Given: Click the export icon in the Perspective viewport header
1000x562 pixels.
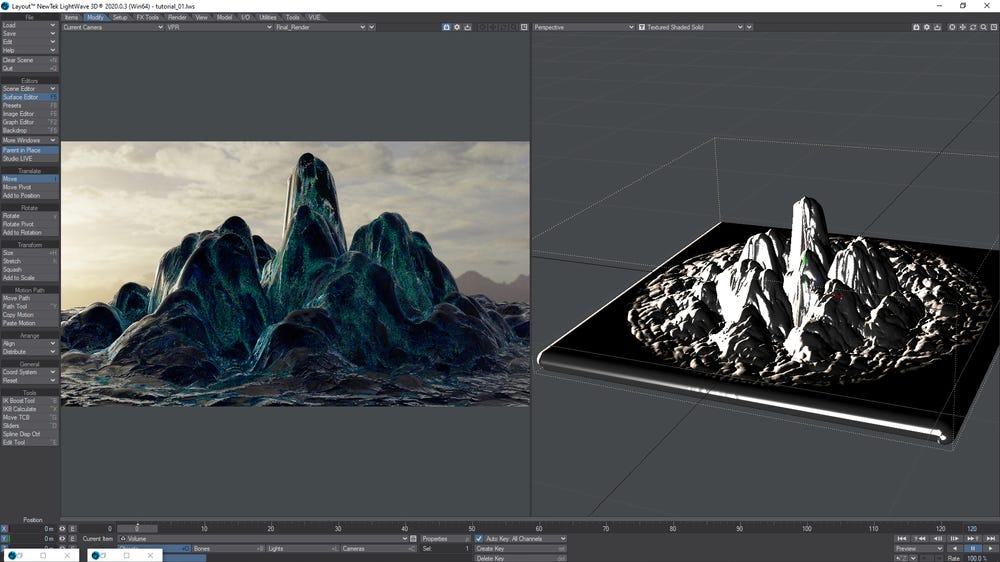Looking at the screenshot, I should click(938, 27).
